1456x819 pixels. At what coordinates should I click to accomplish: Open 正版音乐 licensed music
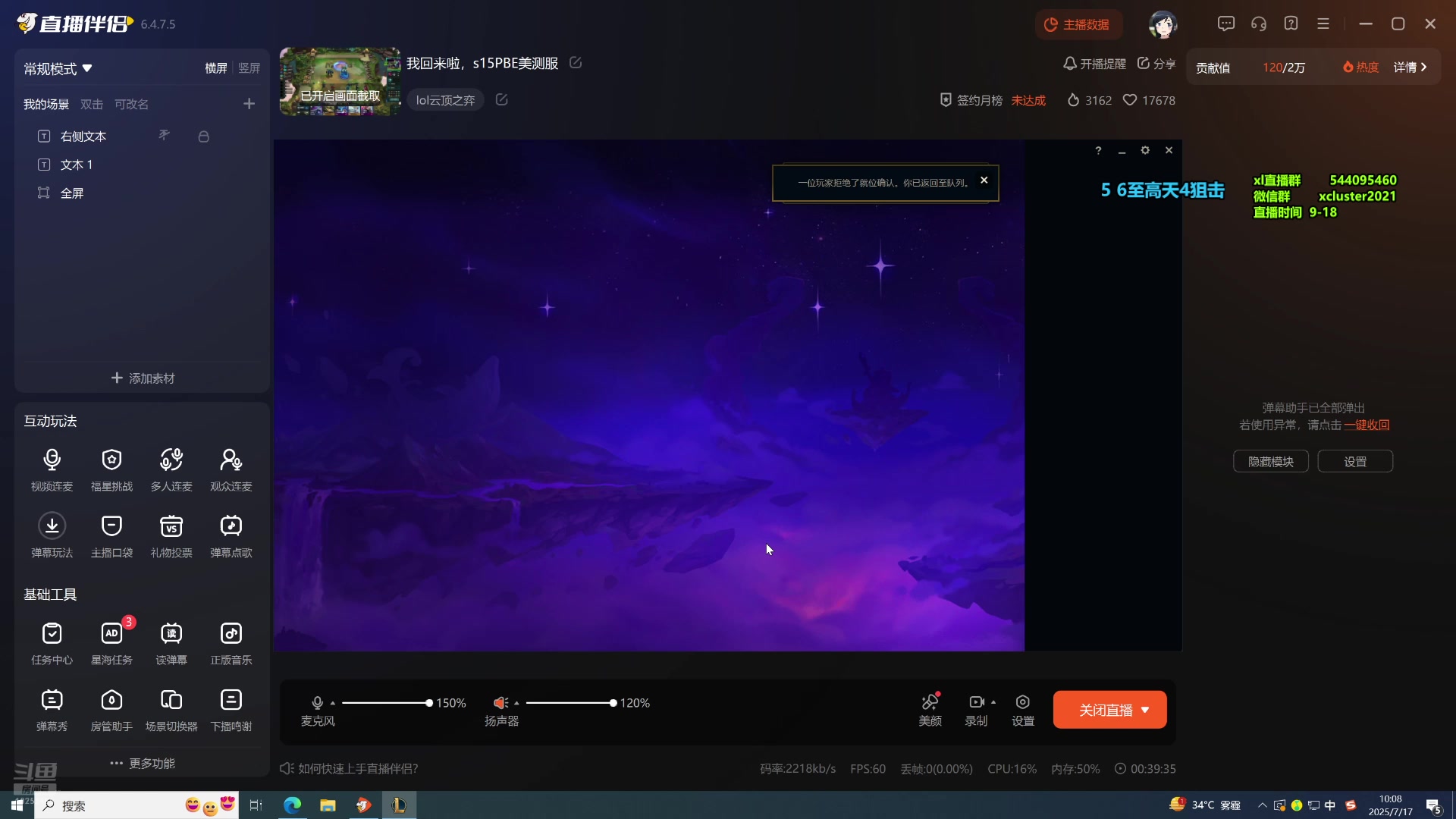(231, 644)
